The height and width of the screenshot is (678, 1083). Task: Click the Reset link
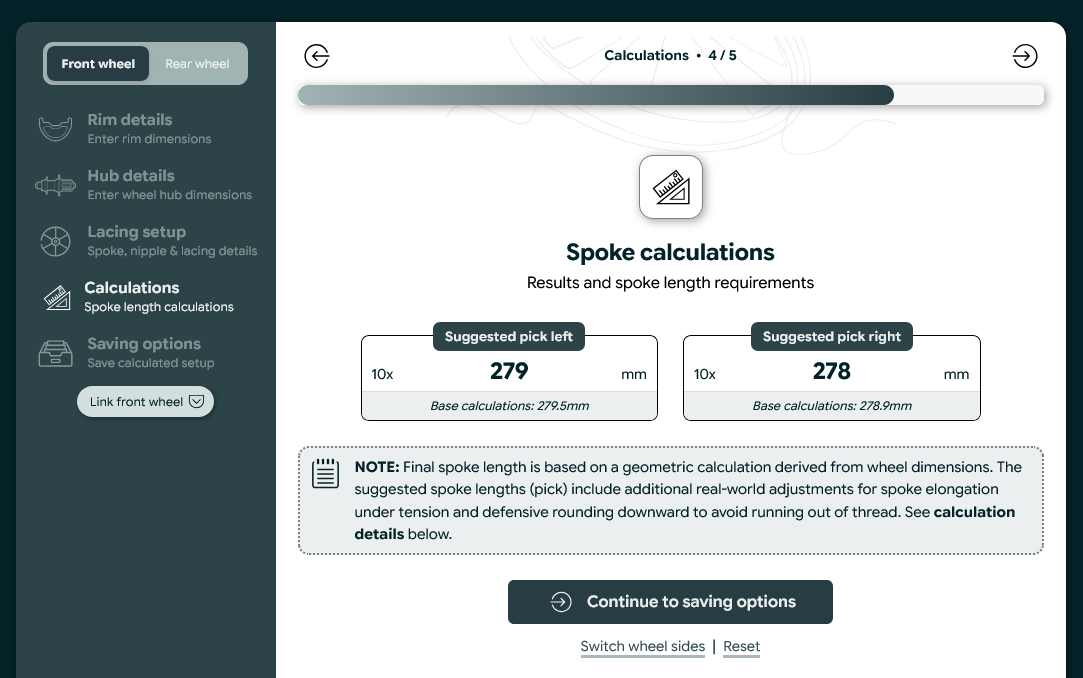(742, 646)
